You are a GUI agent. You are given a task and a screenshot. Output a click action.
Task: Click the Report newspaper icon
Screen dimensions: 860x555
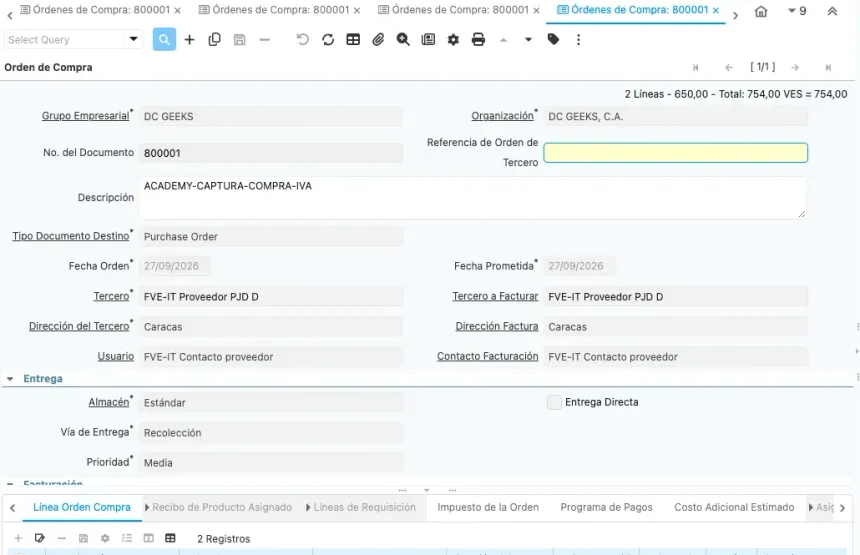click(428, 39)
